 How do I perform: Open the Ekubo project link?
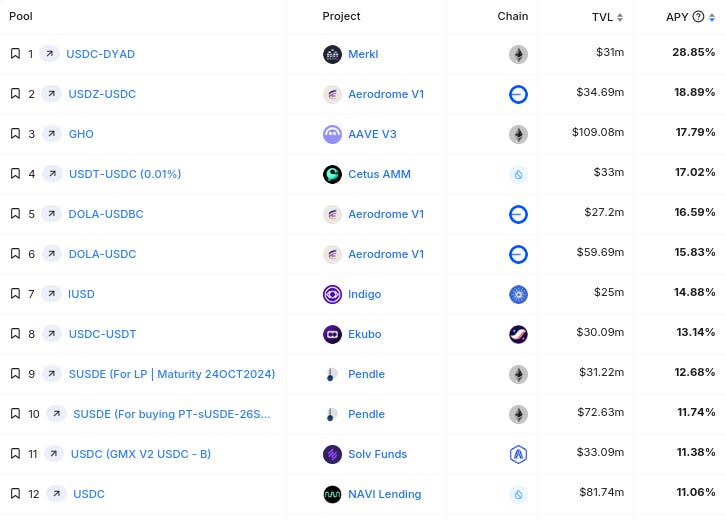(364, 334)
